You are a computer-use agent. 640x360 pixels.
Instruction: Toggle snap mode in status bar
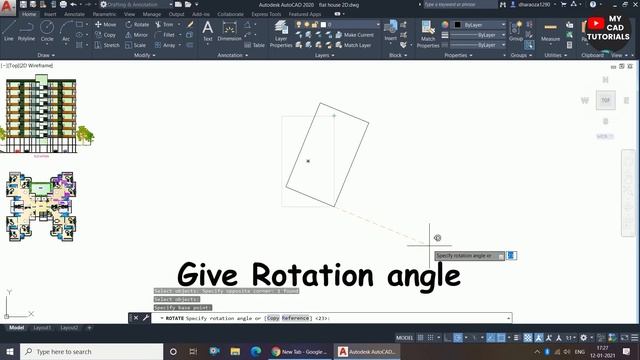pyautogui.click(x=431, y=338)
